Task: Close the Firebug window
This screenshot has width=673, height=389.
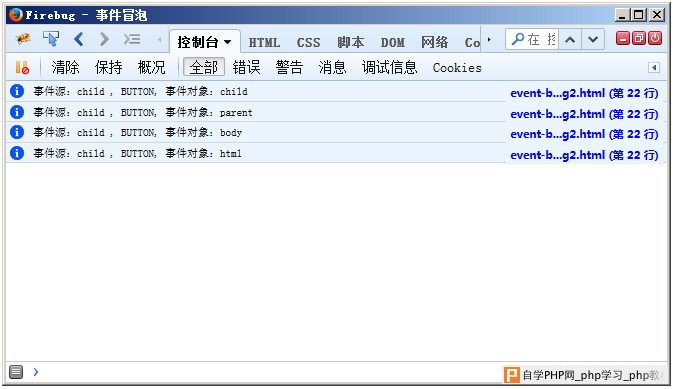Action: pyautogui.click(x=657, y=15)
